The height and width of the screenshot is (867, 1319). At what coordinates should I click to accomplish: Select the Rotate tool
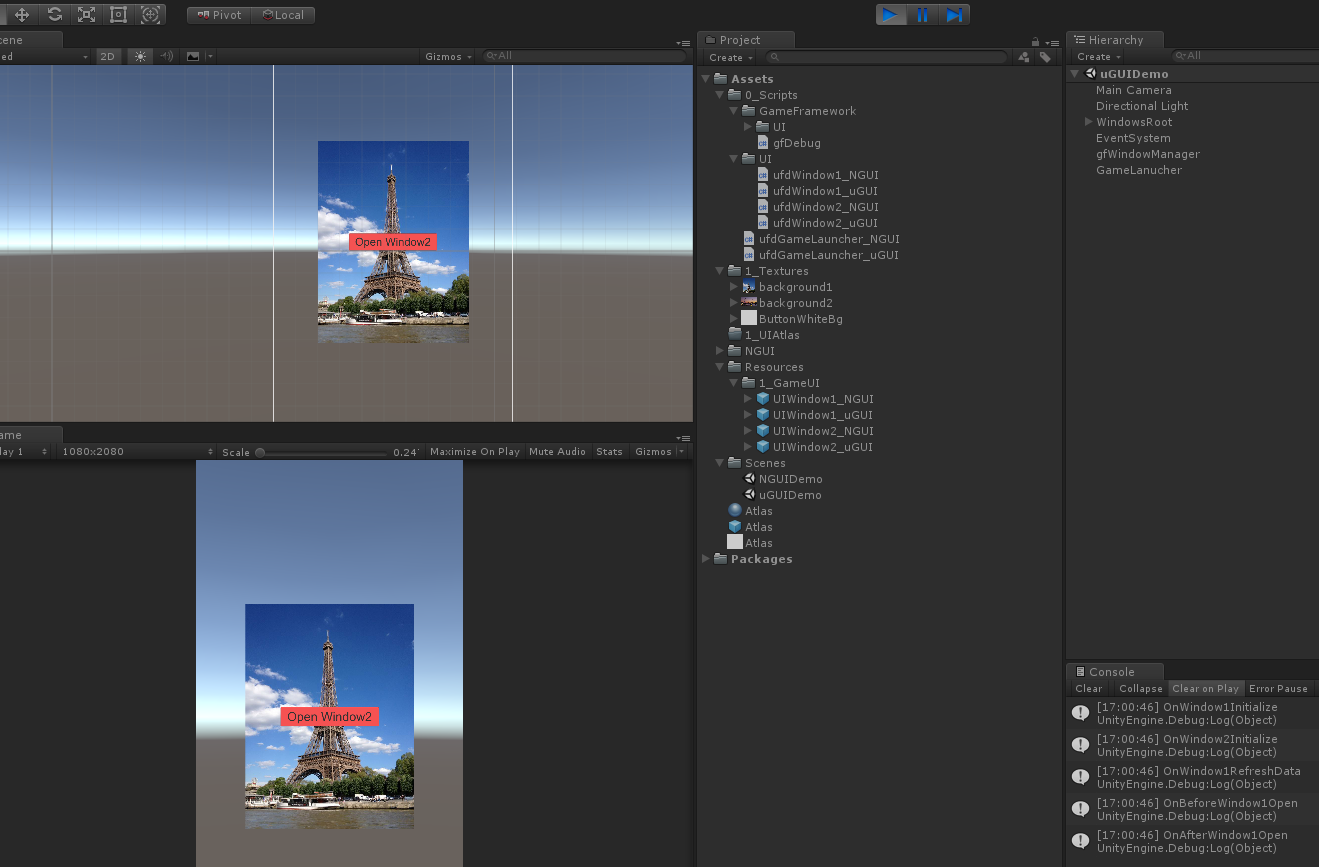pos(54,15)
